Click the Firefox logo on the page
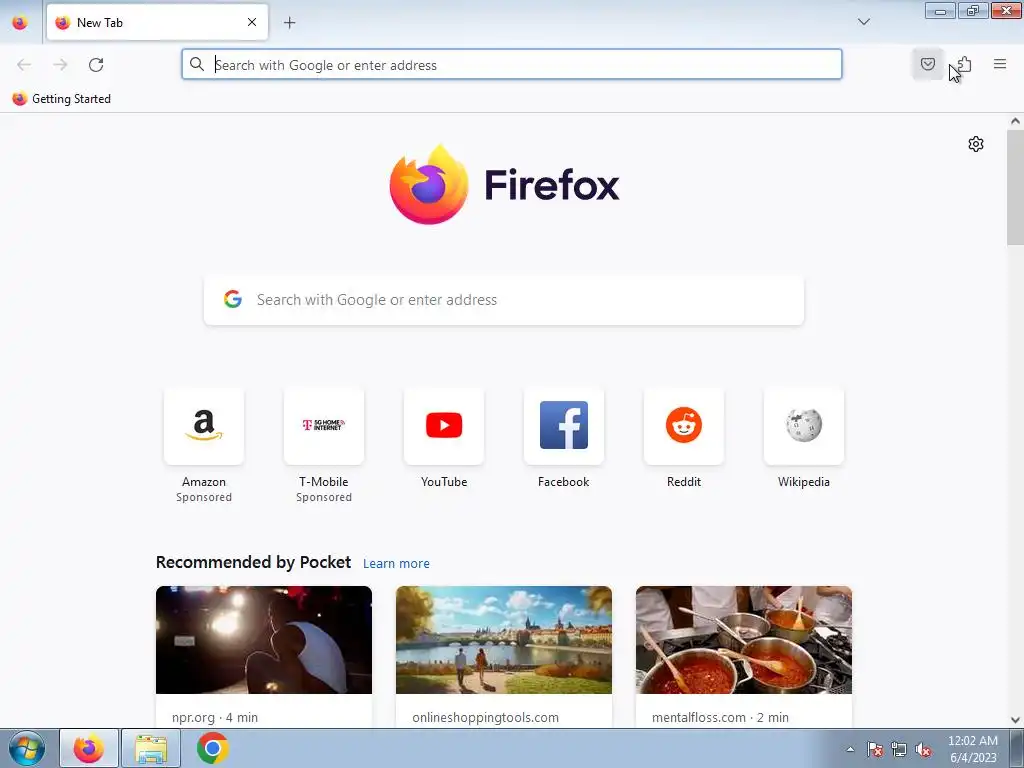Viewport: 1024px width, 768px height. click(504, 185)
